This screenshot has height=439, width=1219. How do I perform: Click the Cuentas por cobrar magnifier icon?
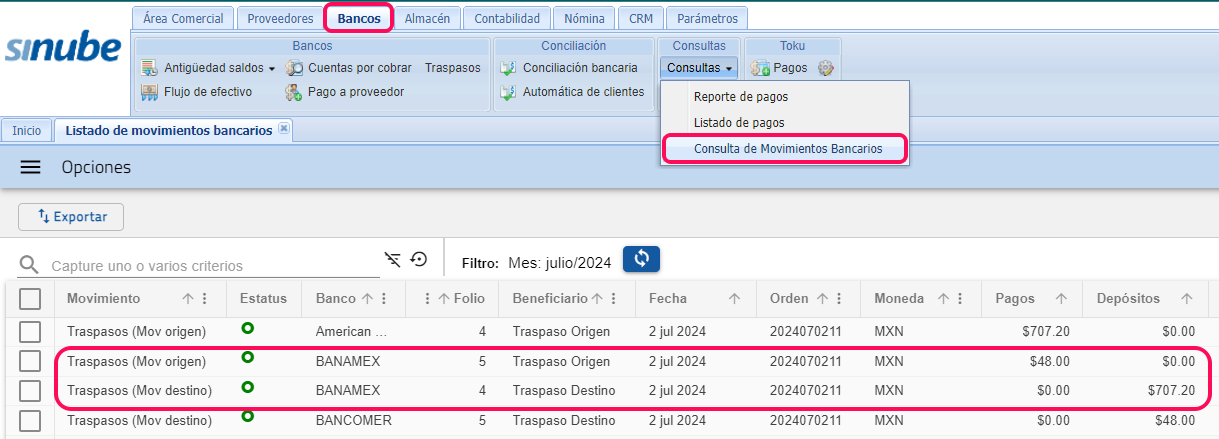point(294,68)
